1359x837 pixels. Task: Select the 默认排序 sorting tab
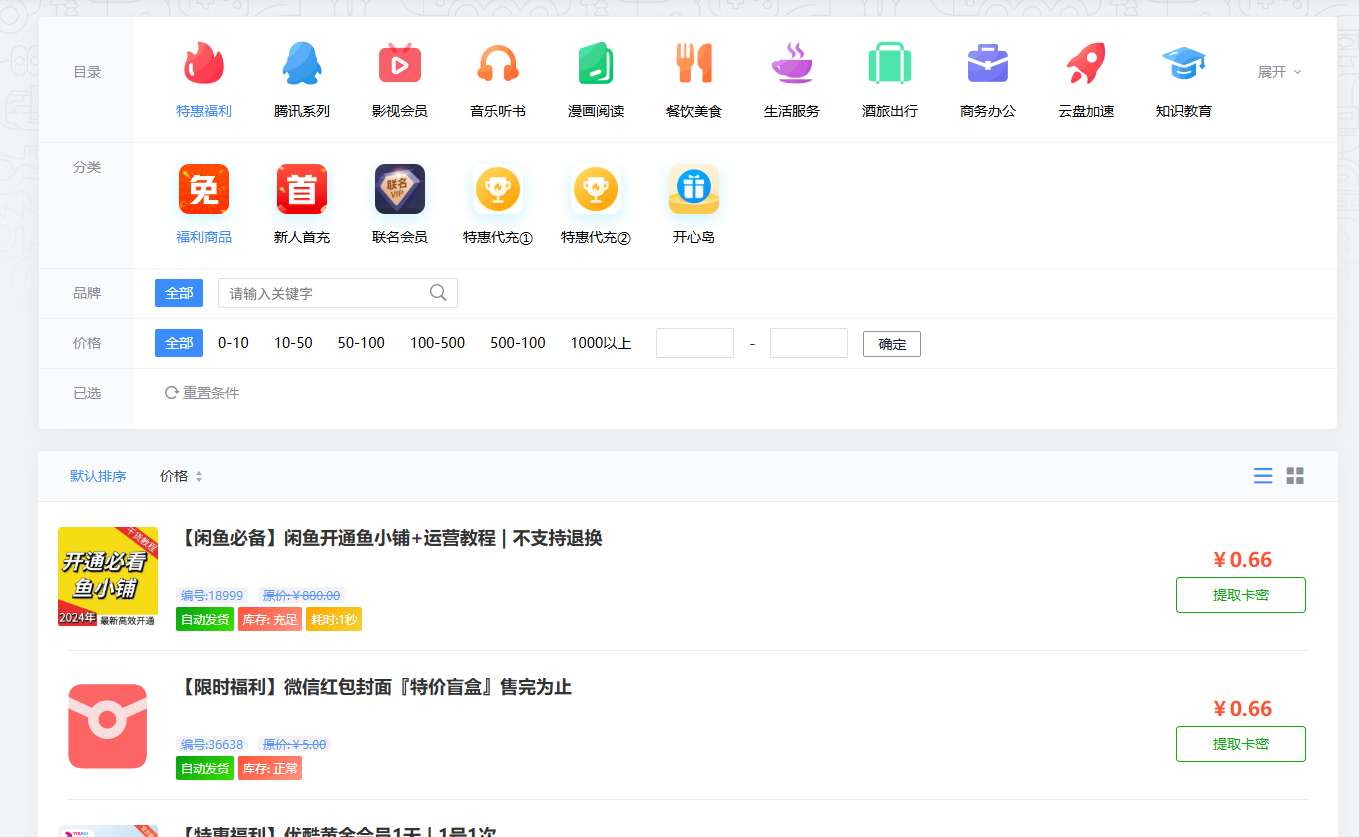coord(98,476)
